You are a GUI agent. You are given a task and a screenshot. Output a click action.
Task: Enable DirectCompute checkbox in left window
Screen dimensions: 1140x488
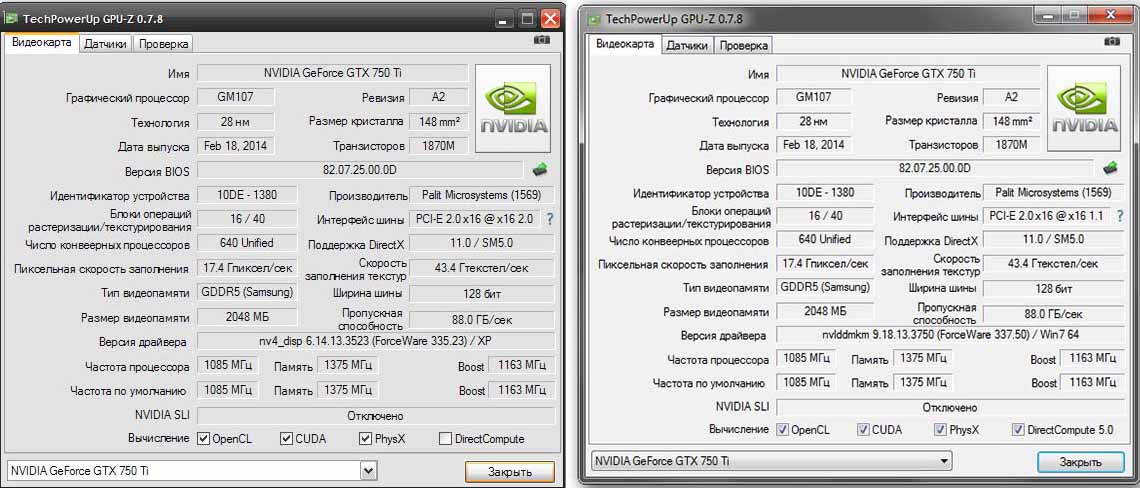point(446,439)
